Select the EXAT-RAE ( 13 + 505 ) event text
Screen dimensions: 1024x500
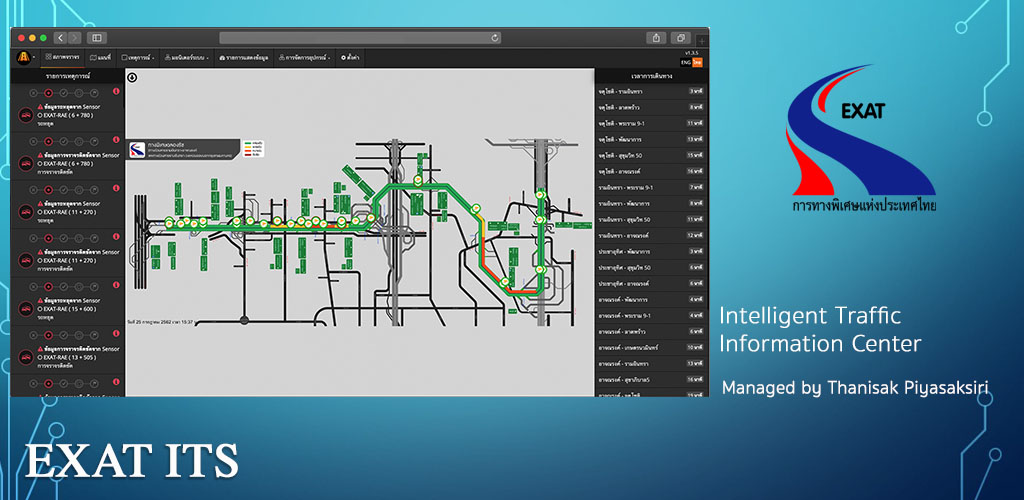coord(67,357)
